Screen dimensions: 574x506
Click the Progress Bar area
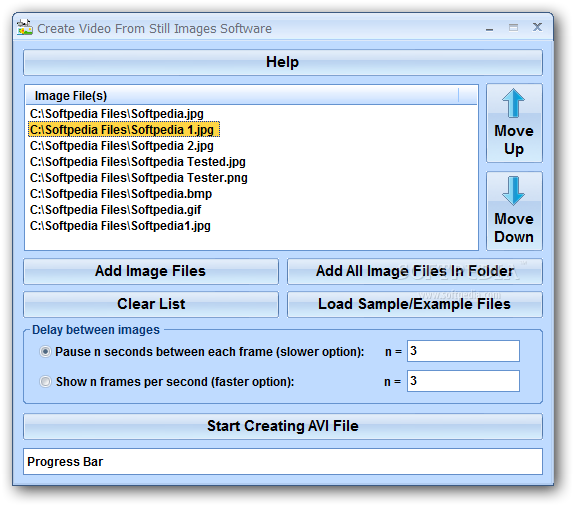pos(283,462)
